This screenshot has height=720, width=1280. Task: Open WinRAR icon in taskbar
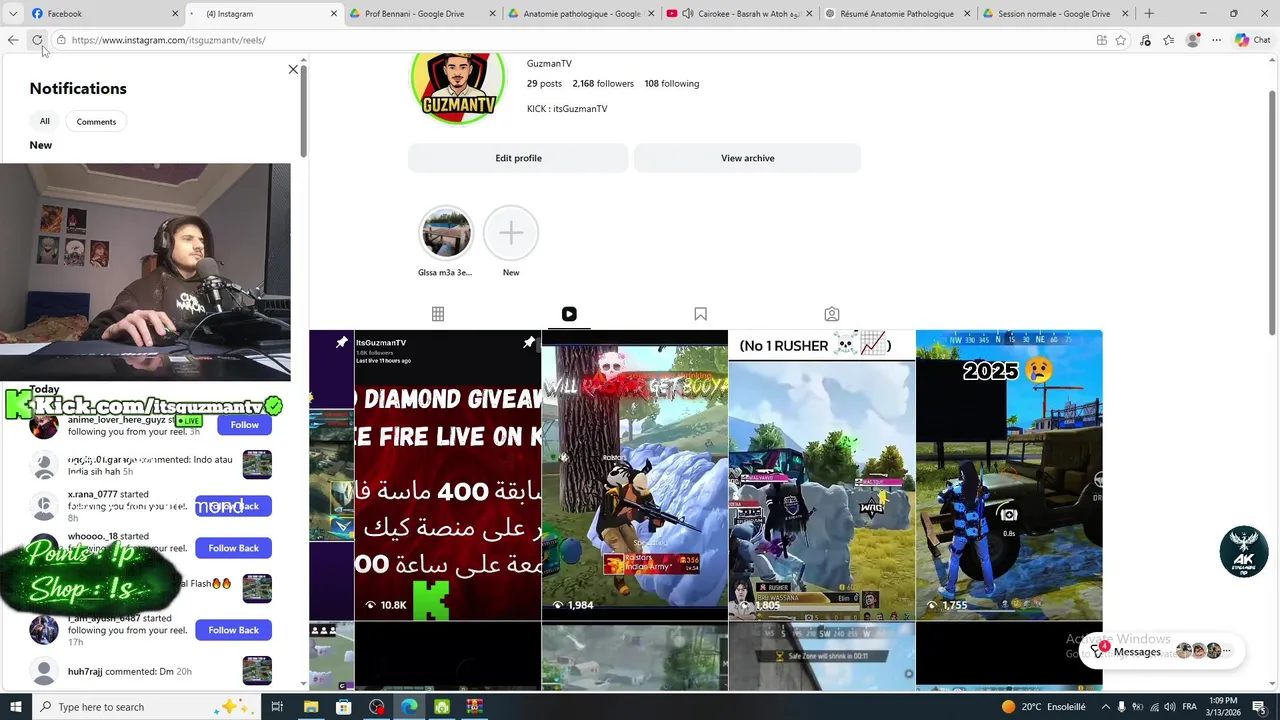(474, 707)
